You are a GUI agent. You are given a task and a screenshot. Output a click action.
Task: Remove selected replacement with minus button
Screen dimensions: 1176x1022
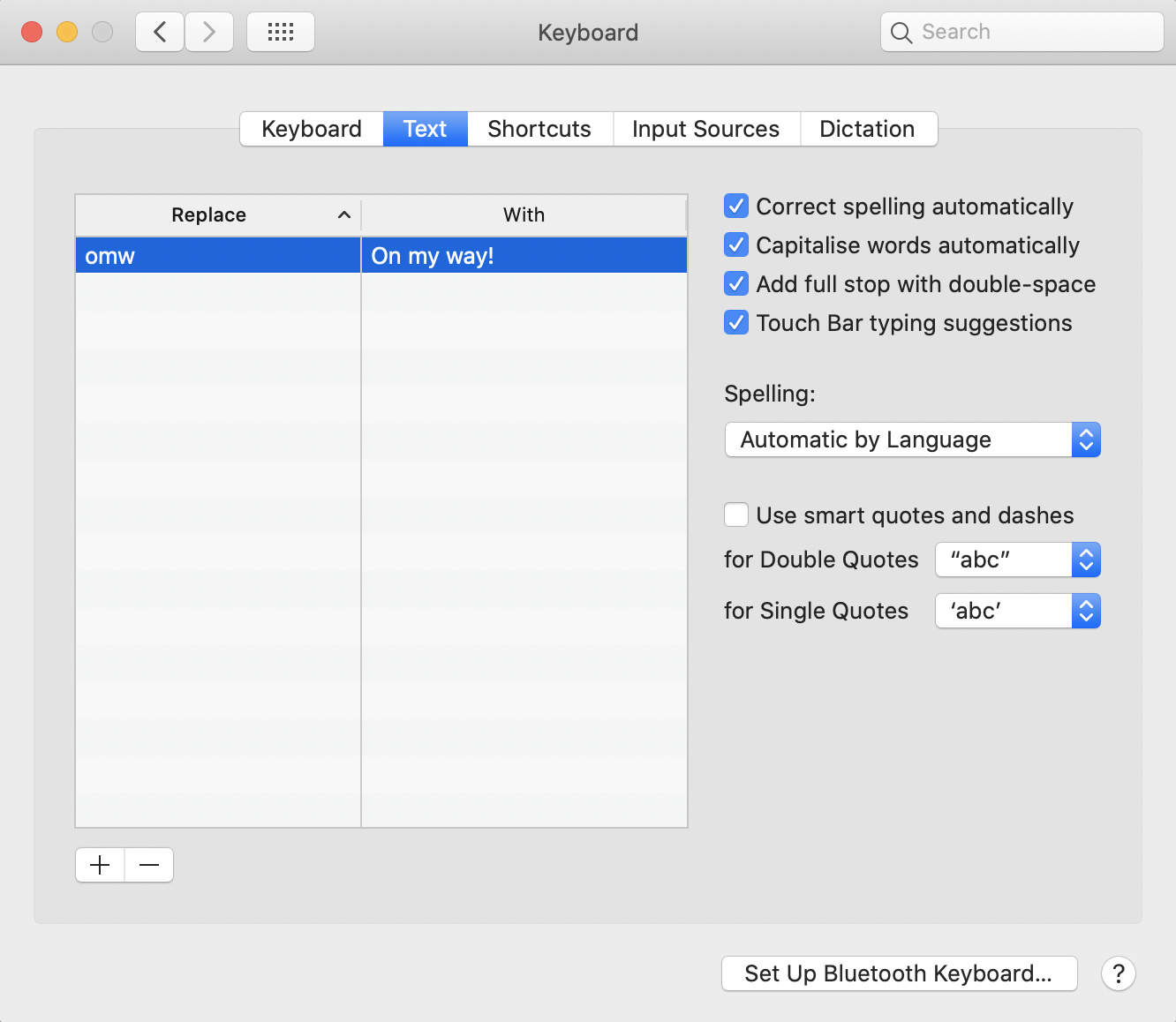point(149,865)
